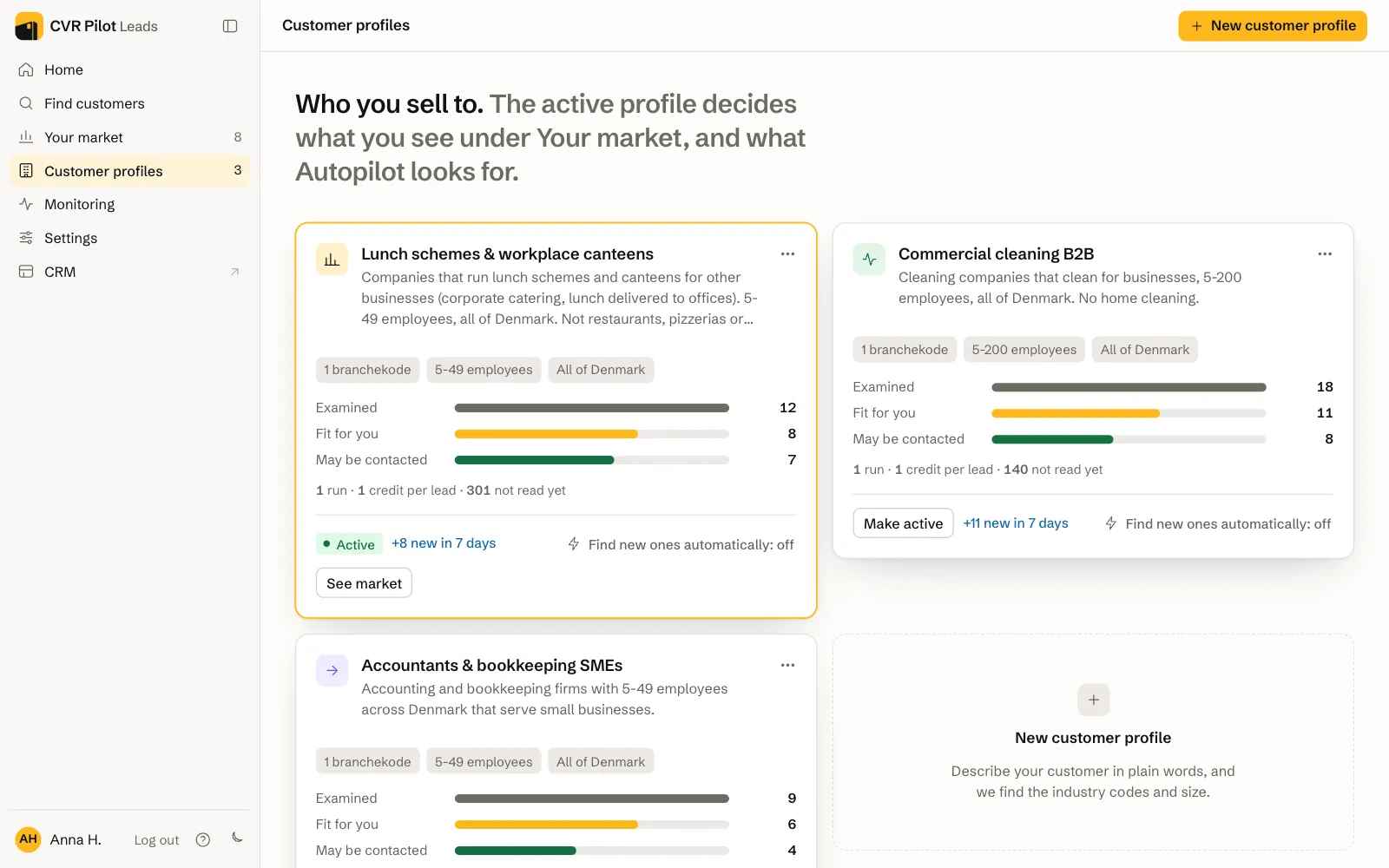Open Find customers page
Image resolution: width=1389 pixels, height=868 pixels.
coord(129,103)
